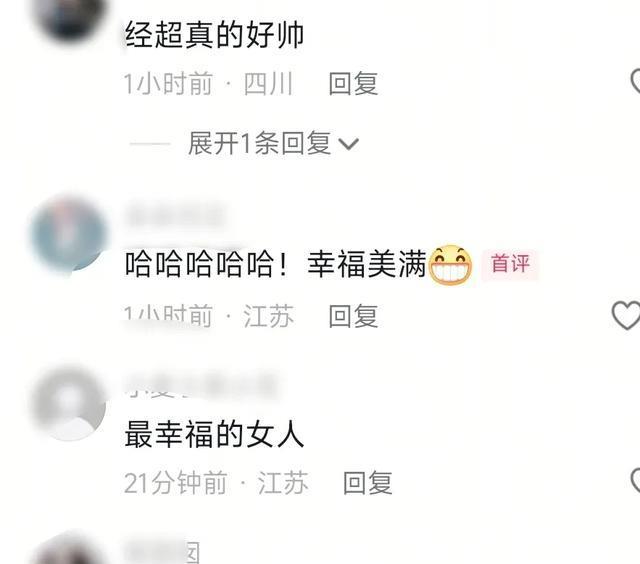This screenshot has height=564, width=640.
Task: Select the comment text "最幸福的女人"
Action: (214, 434)
